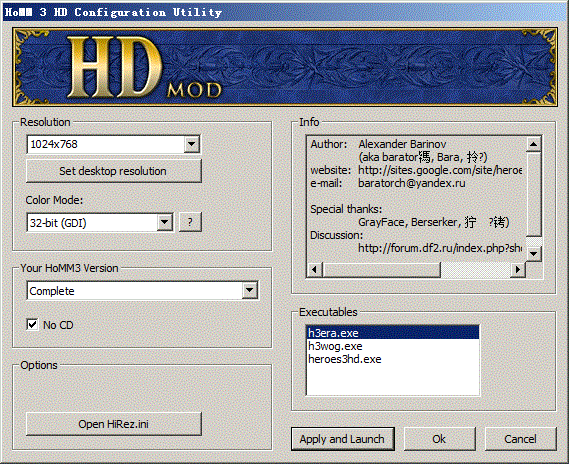Open the Resolution dropdown arrow

click(x=192, y=144)
